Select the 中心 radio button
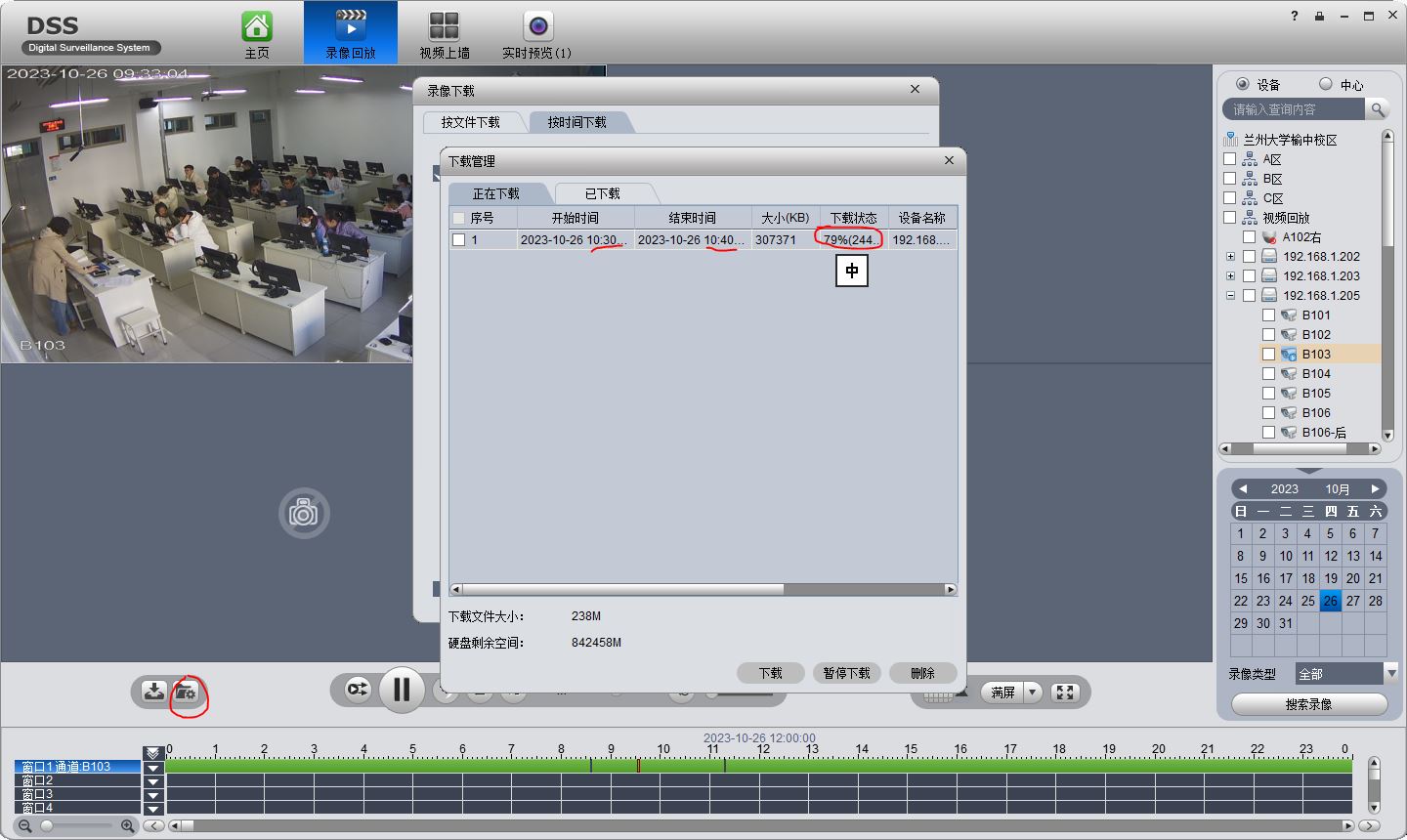This screenshot has height=840, width=1407. (1326, 84)
